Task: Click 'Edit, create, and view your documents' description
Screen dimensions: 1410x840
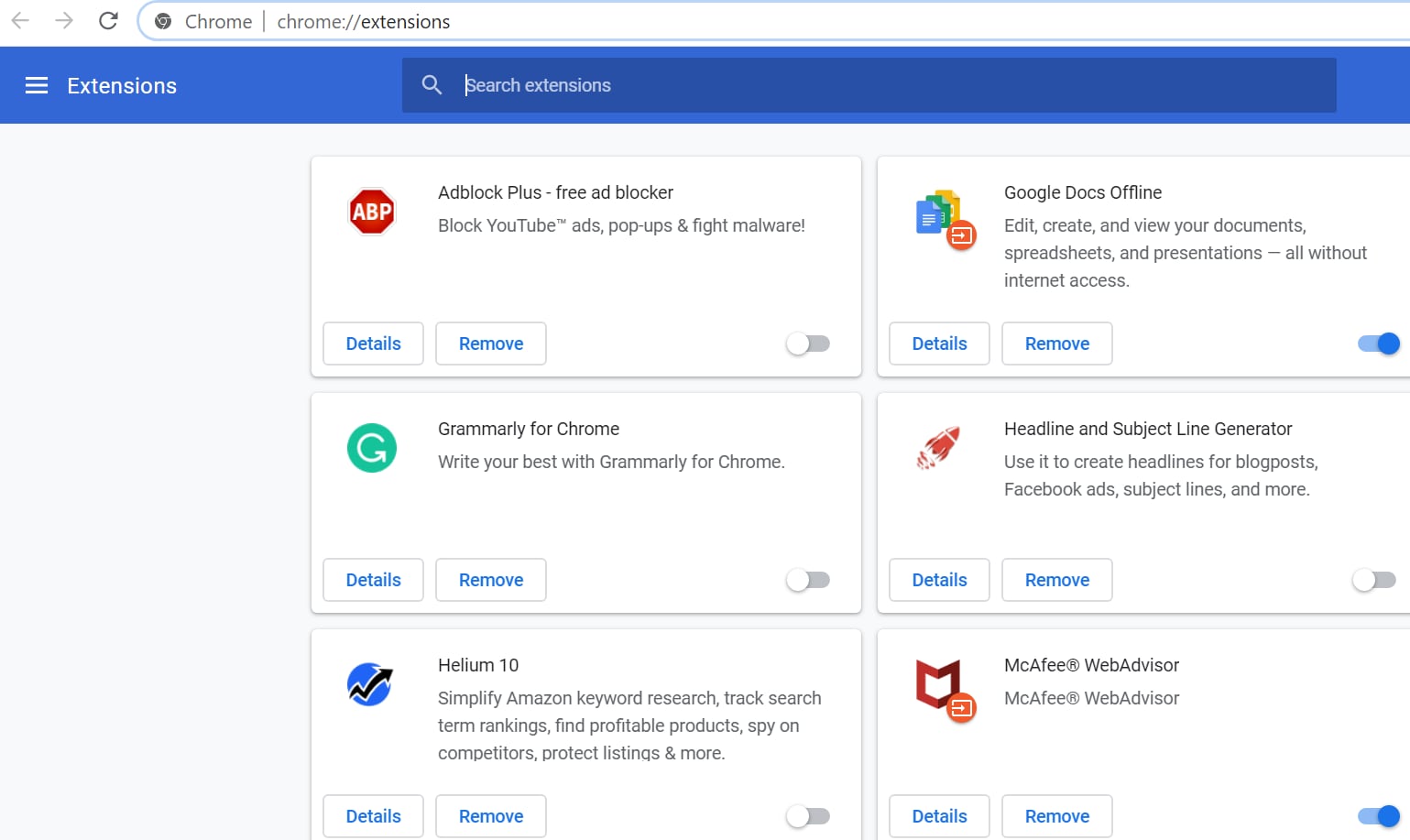Action: pos(1186,253)
